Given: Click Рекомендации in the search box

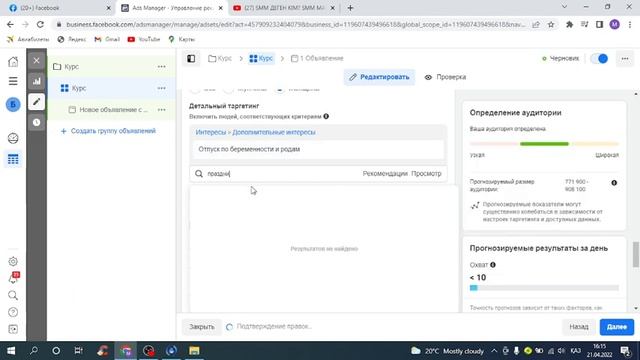Looking at the screenshot, I should pyautogui.click(x=385, y=173).
